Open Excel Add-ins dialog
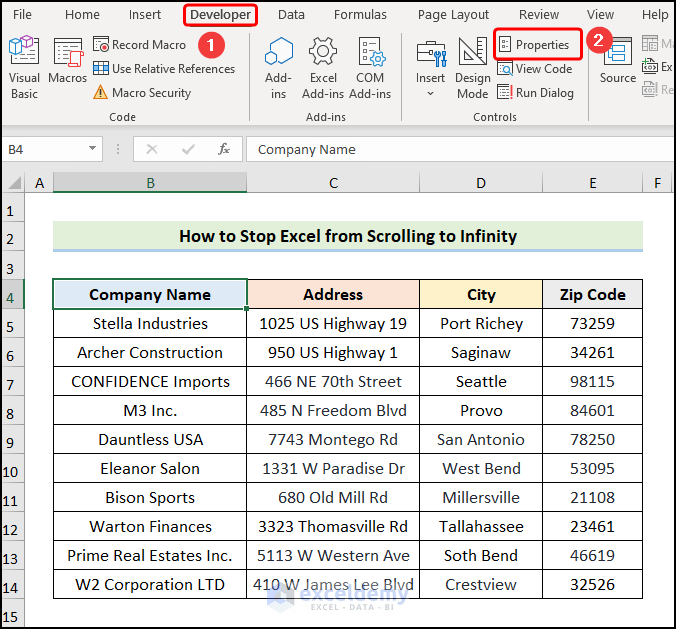This screenshot has height=629, width=676. [323, 69]
